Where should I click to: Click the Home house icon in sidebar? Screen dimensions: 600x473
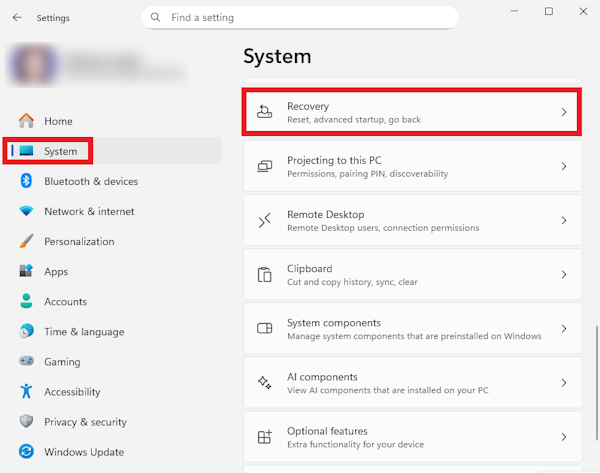tap(26, 121)
